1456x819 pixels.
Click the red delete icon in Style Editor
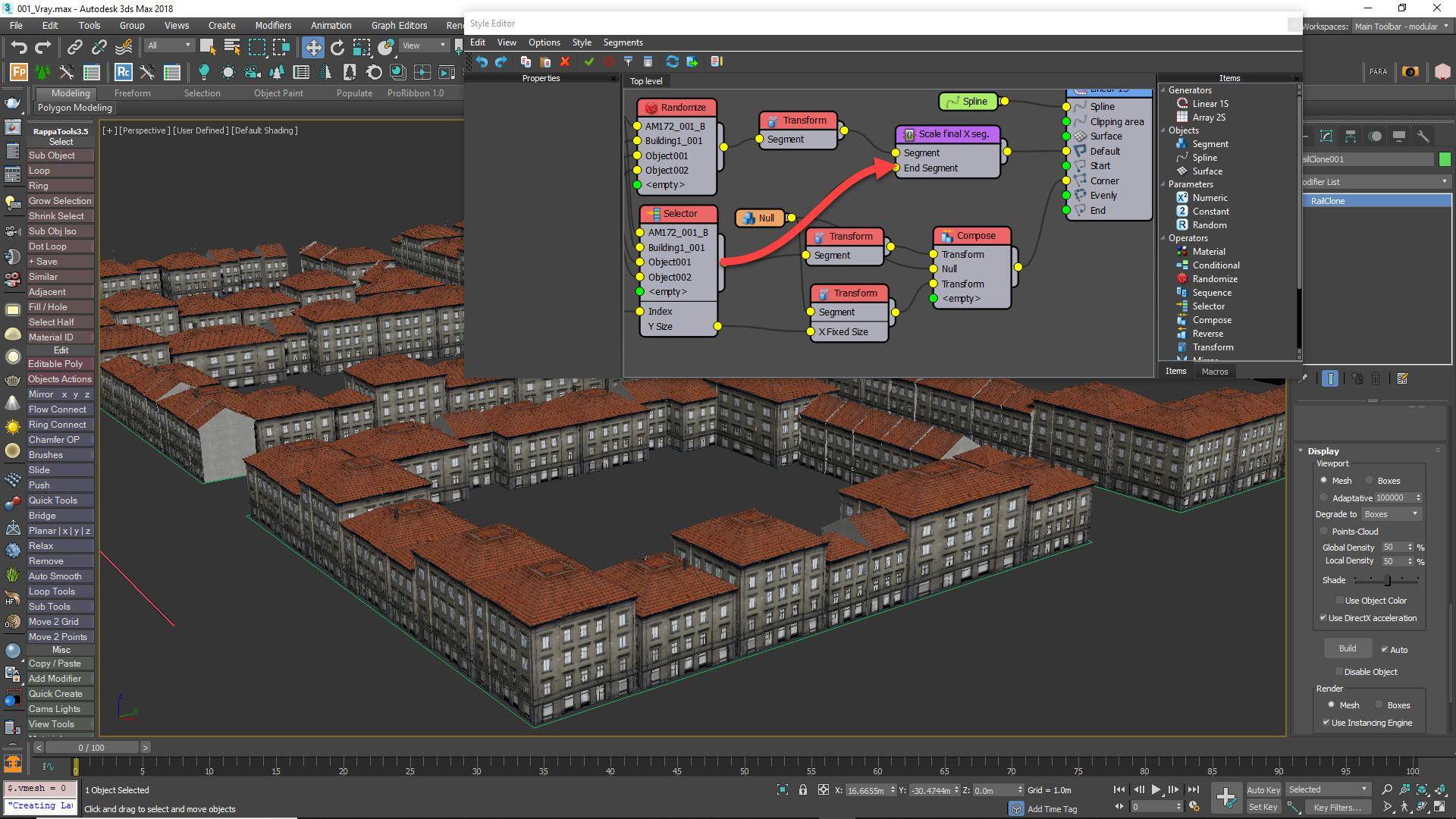[x=564, y=61]
